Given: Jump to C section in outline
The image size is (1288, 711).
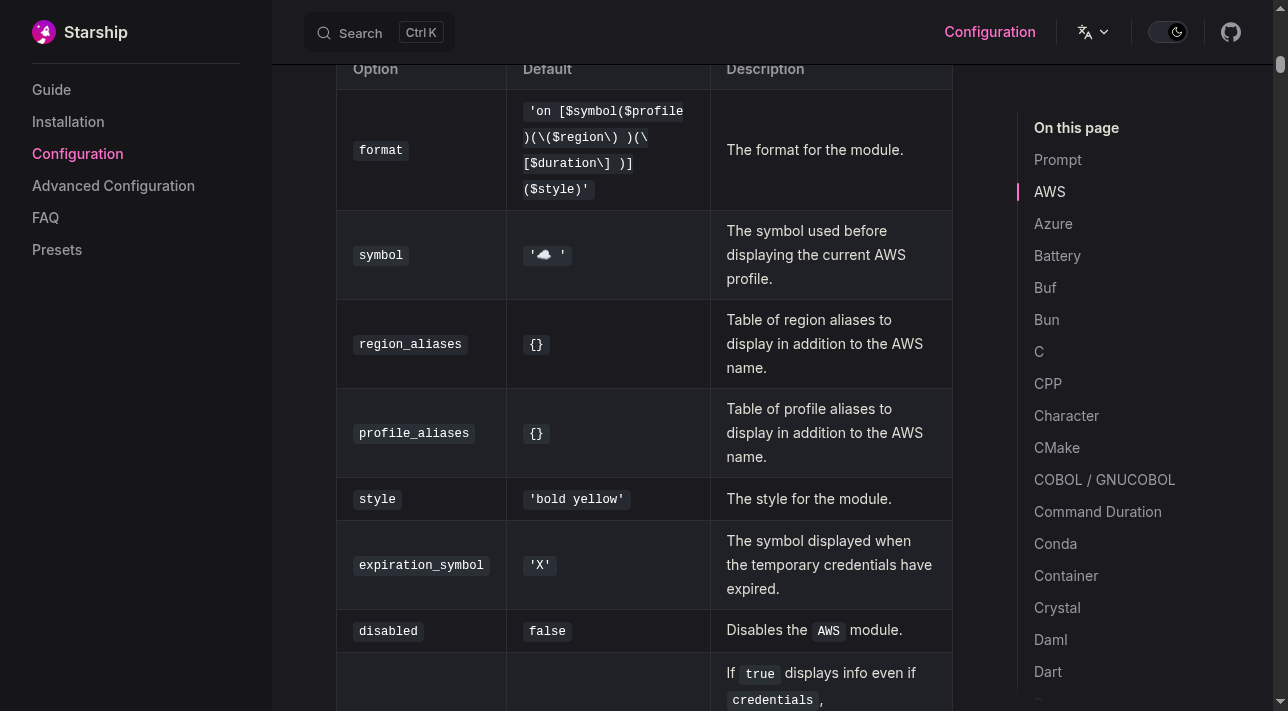Looking at the screenshot, I should 1039,352.
